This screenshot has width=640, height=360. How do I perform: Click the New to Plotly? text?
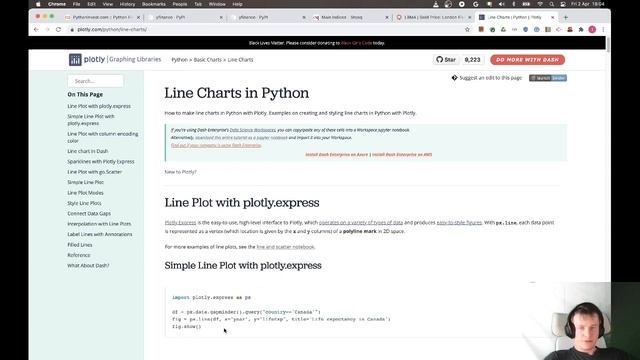tap(180, 172)
